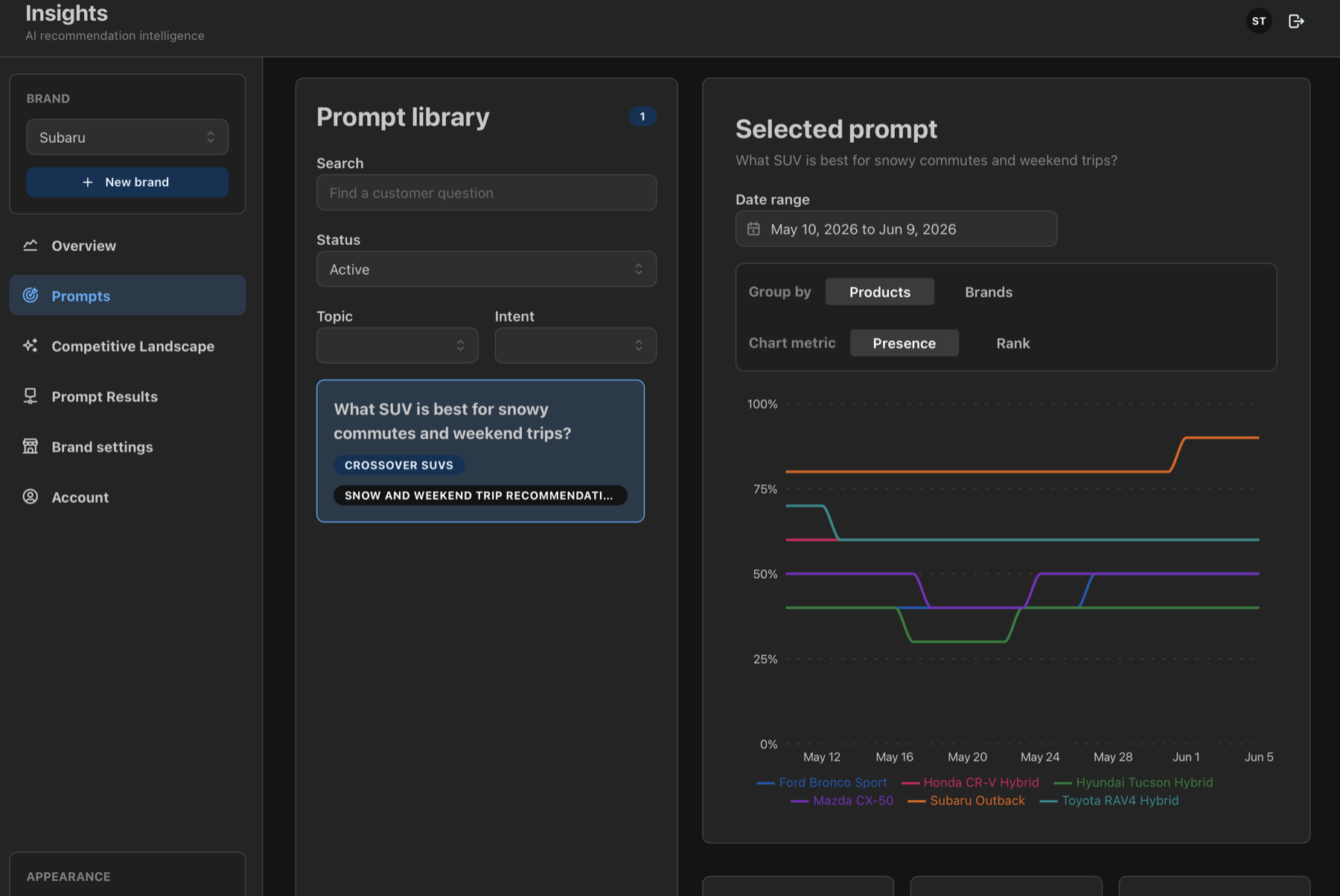The image size is (1340, 896).
Task: Click the Prompts target icon
Action: (x=31, y=295)
